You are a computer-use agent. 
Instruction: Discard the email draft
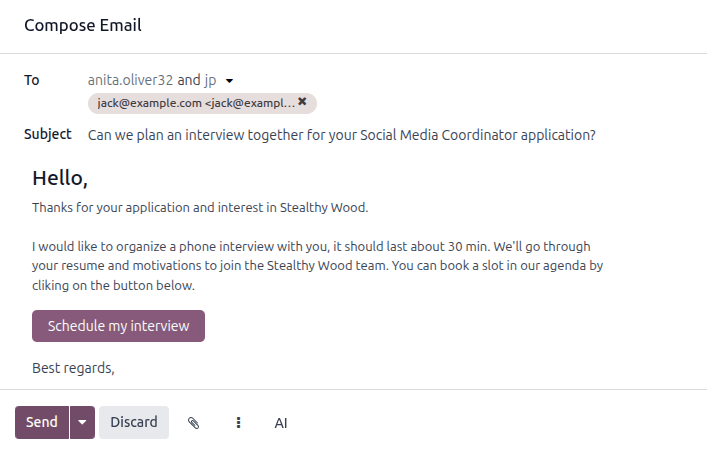click(134, 423)
